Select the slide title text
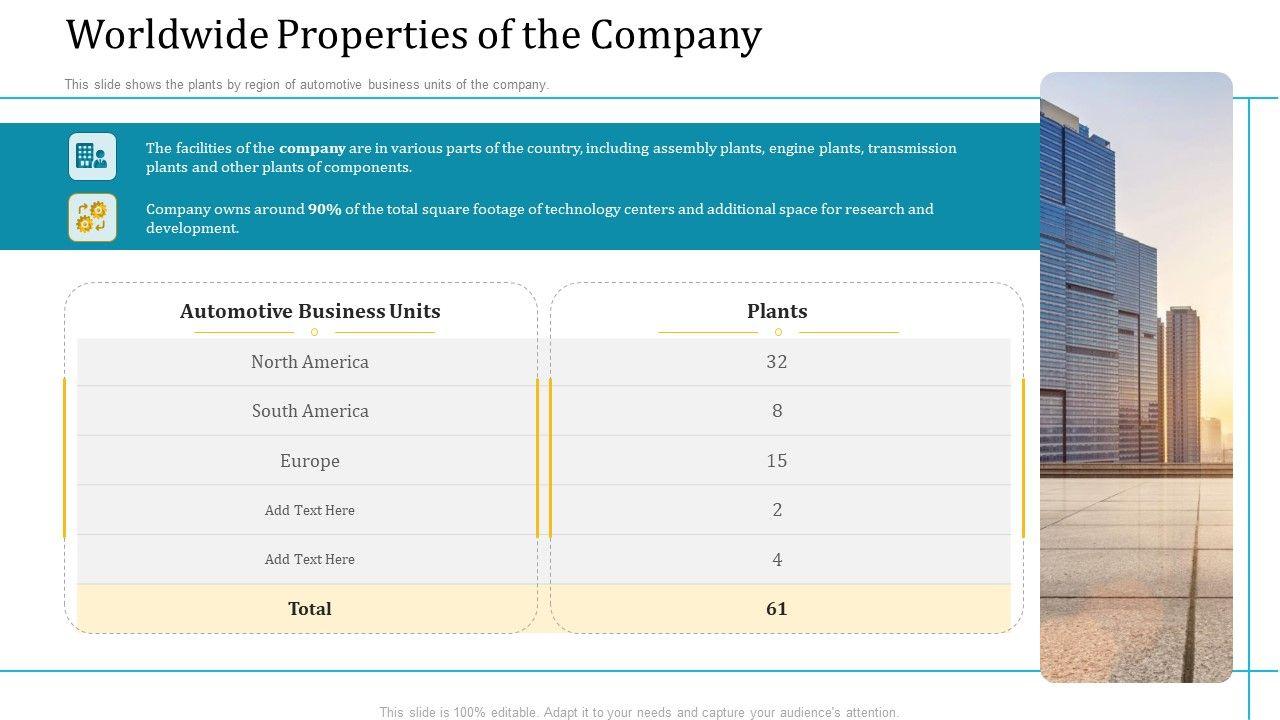Image resolution: width=1280 pixels, height=720 pixels. (x=413, y=35)
